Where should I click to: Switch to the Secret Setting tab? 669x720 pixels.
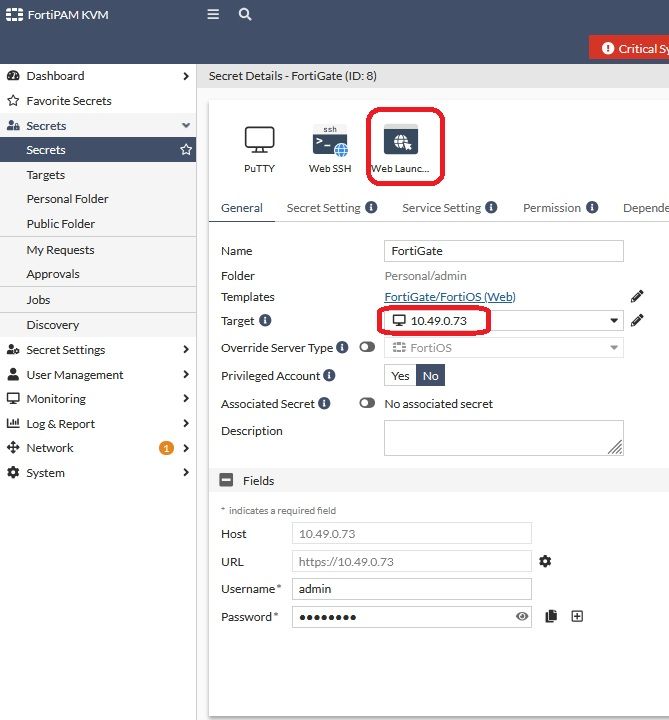pos(324,208)
